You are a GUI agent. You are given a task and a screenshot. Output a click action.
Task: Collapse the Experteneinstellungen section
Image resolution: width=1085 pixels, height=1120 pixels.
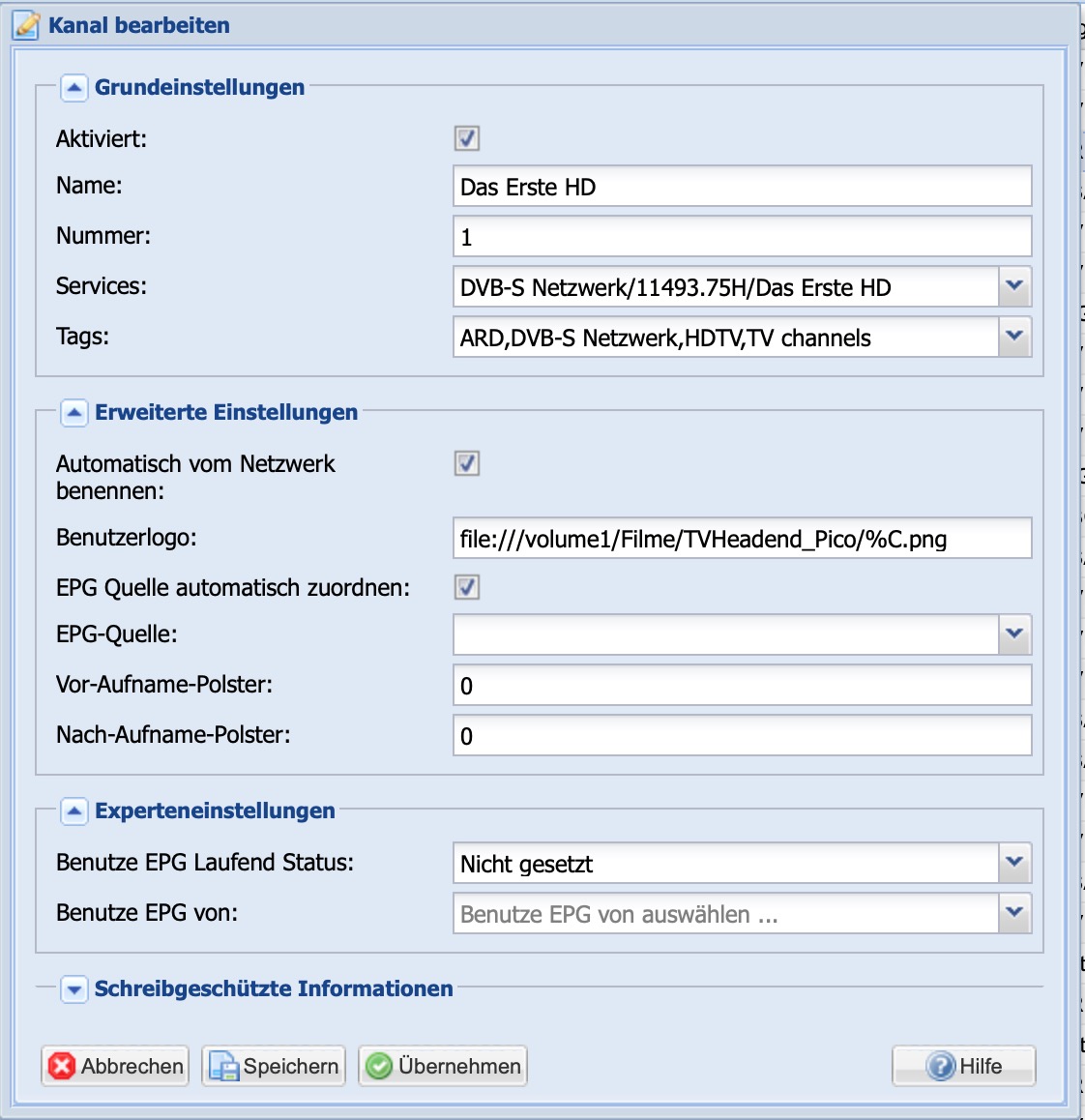[73, 811]
